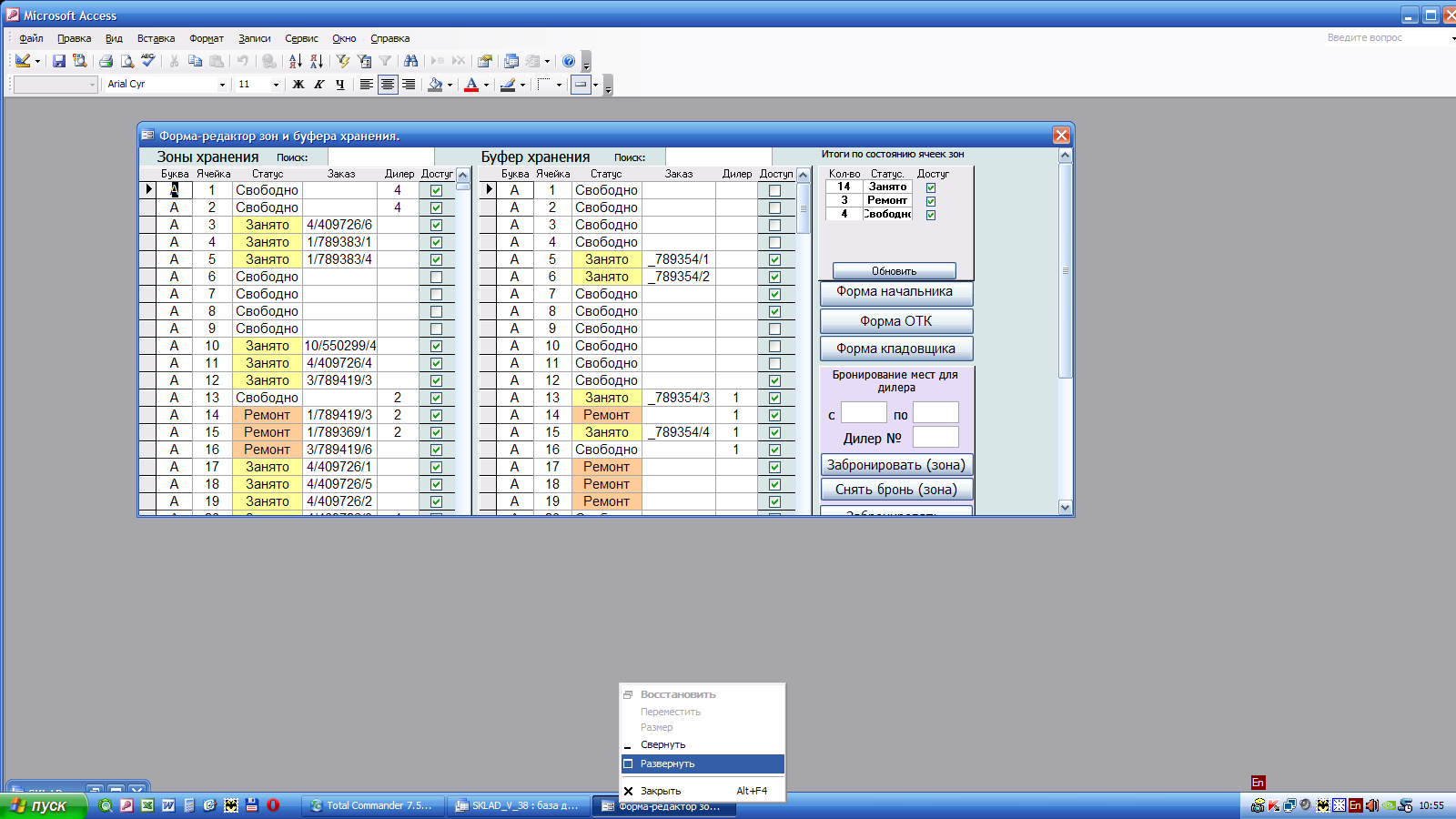Click the Дилер № input field
This screenshot has height=819, width=1456.
[935, 437]
